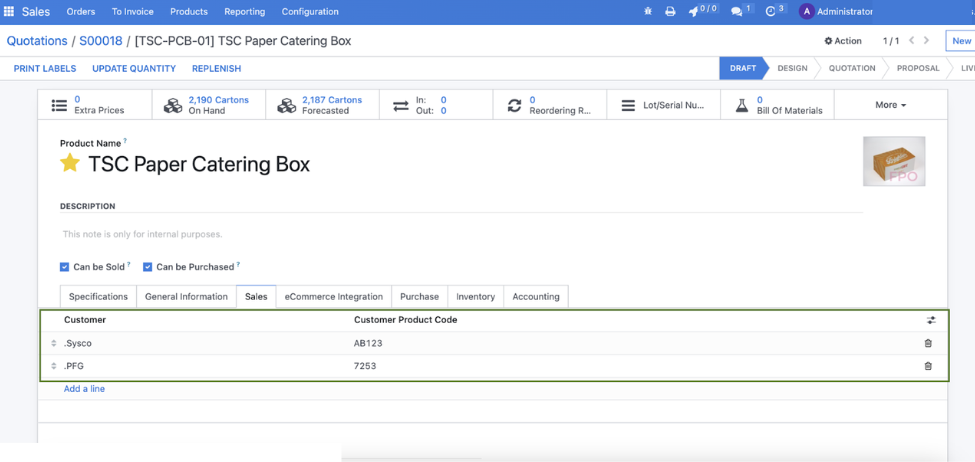Open the rocket 0/0 indicator
The width and height of the screenshot is (975, 462).
[x=703, y=11]
